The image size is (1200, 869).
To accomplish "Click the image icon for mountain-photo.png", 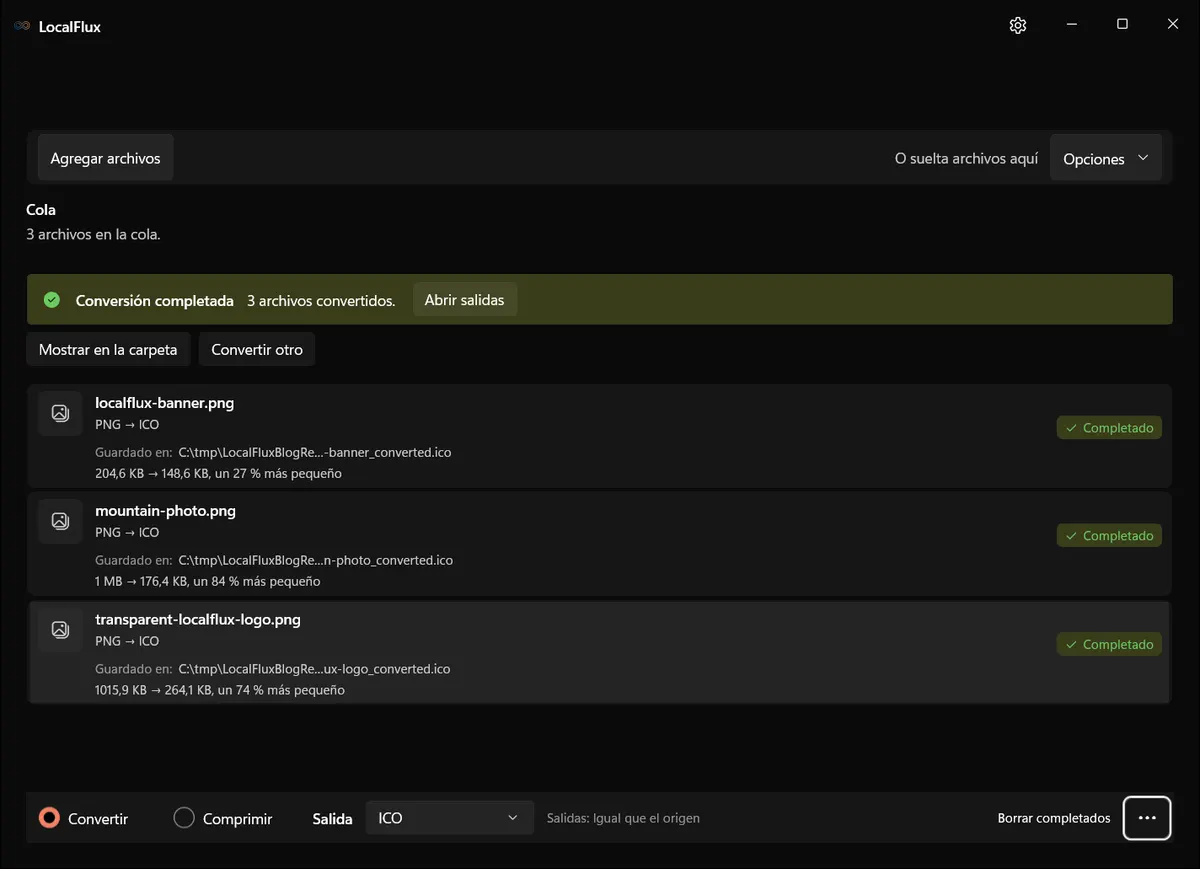I will pyautogui.click(x=60, y=521).
